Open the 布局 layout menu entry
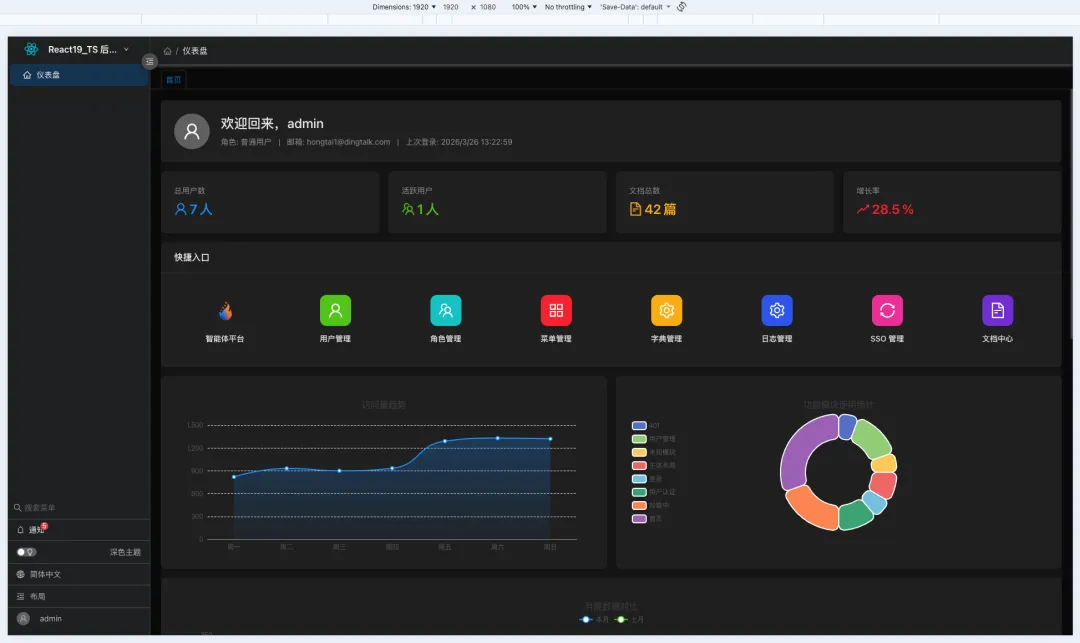 tap(79, 596)
